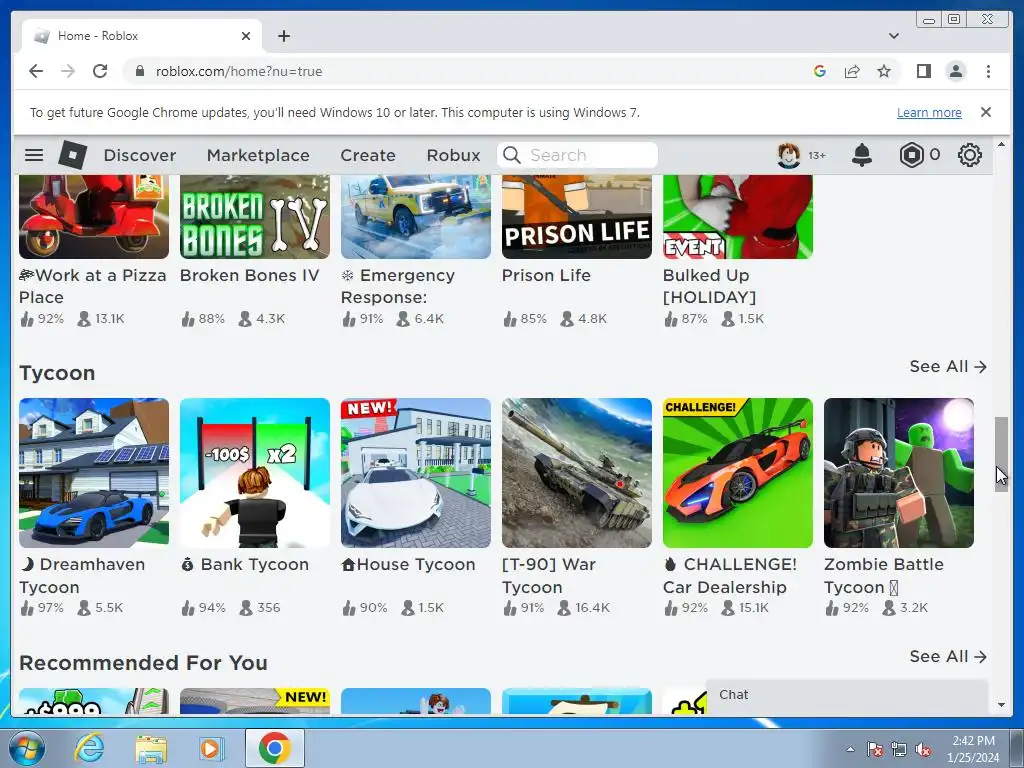The image size is (1024, 768).
Task: Click the Google icon in address bar
Action: (820, 71)
